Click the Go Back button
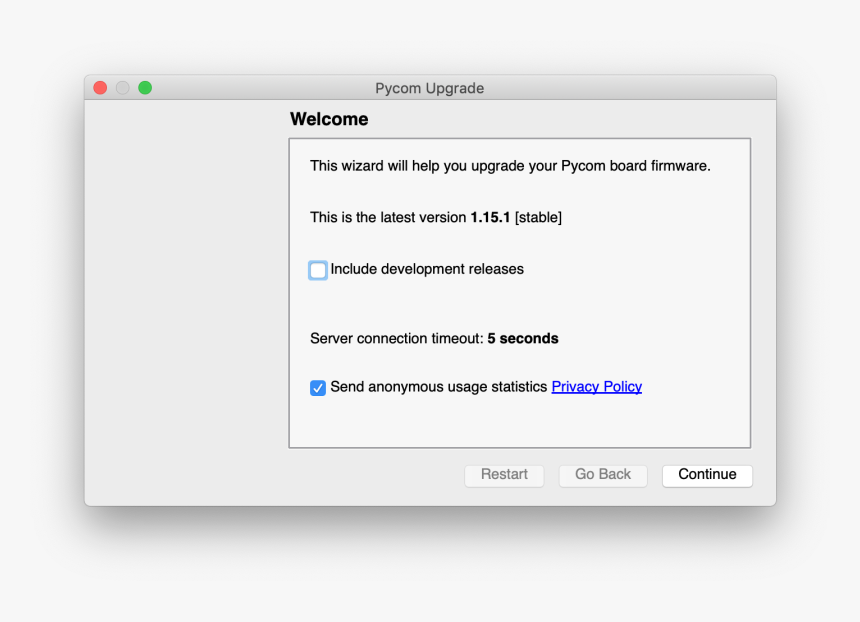 [x=602, y=475]
